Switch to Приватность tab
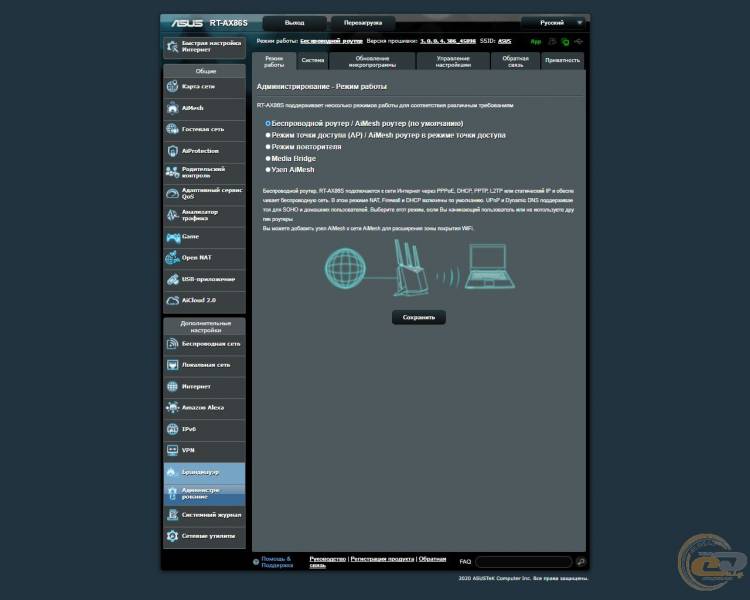Screen dimensions: 750x600 [562, 62]
